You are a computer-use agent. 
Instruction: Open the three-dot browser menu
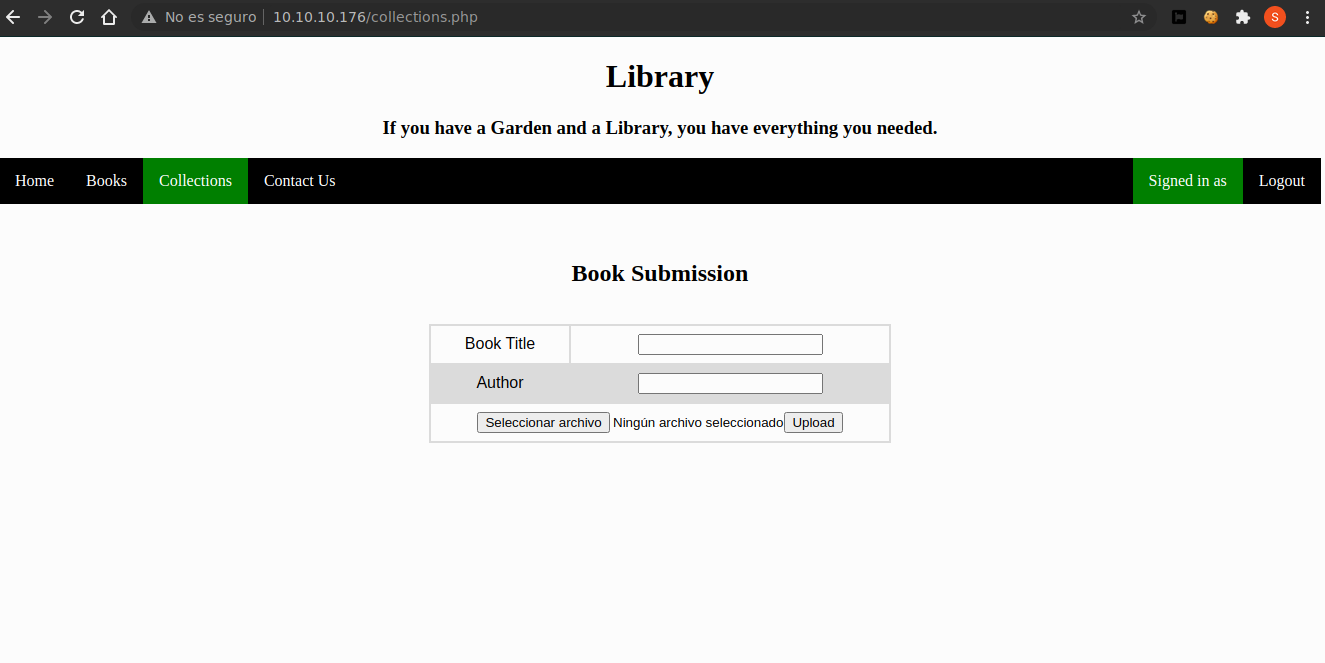[x=1307, y=17]
